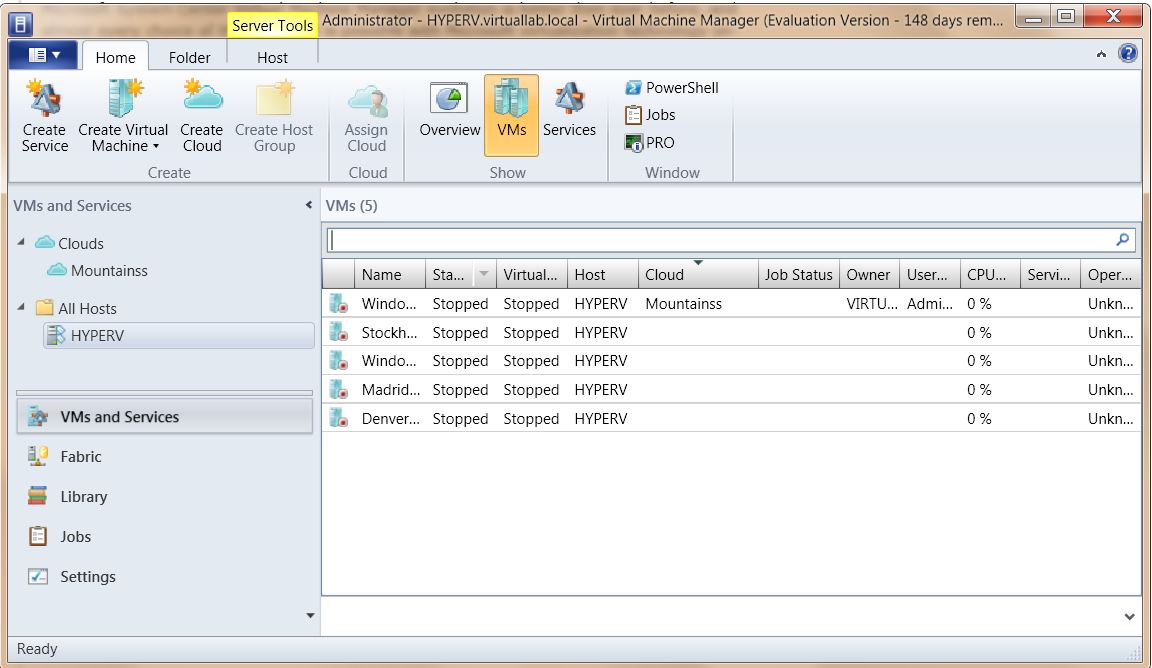
Task: Show the VMs view
Action: point(511,115)
